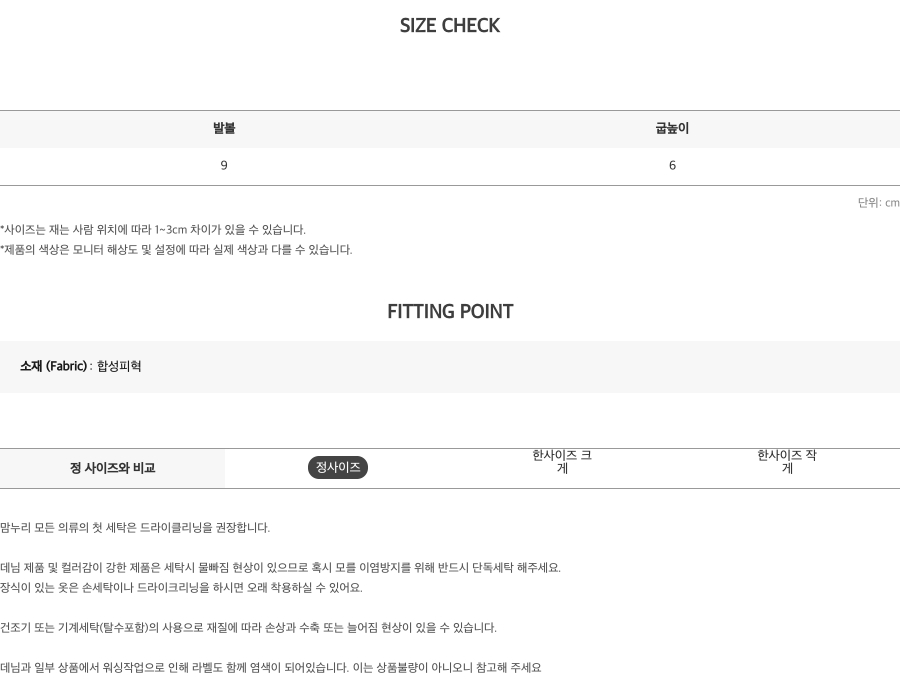The image size is (900, 679).
Task: Click the 맘누리 dry cleaning recommendation line
Action: tap(135, 527)
